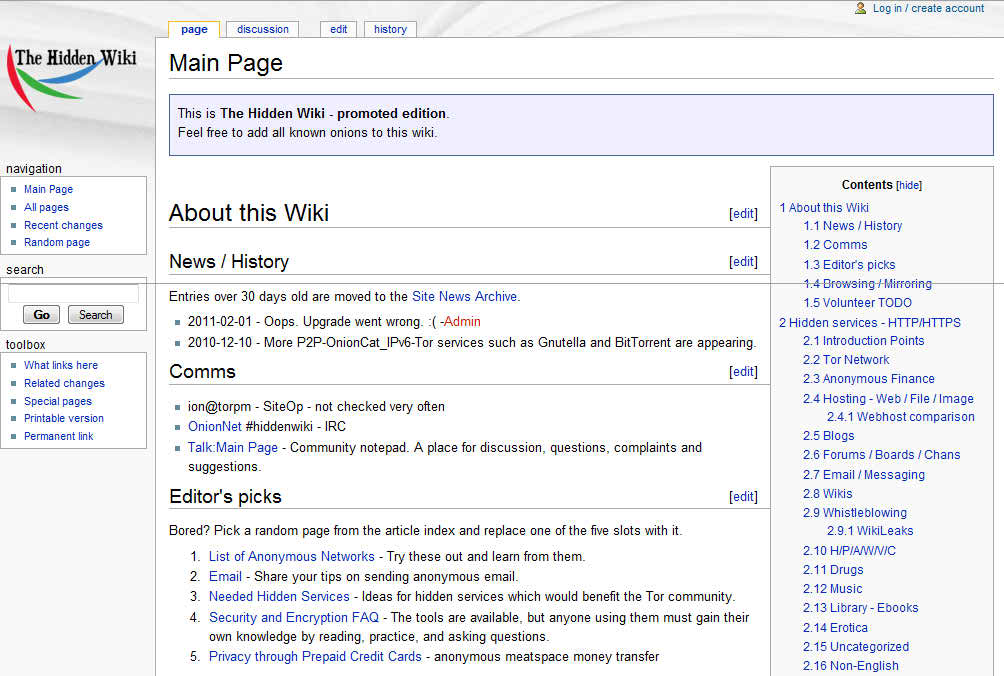The height and width of the screenshot is (676, 1004).
Task: Open Related changes in toolbox
Action: pos(64,383)
